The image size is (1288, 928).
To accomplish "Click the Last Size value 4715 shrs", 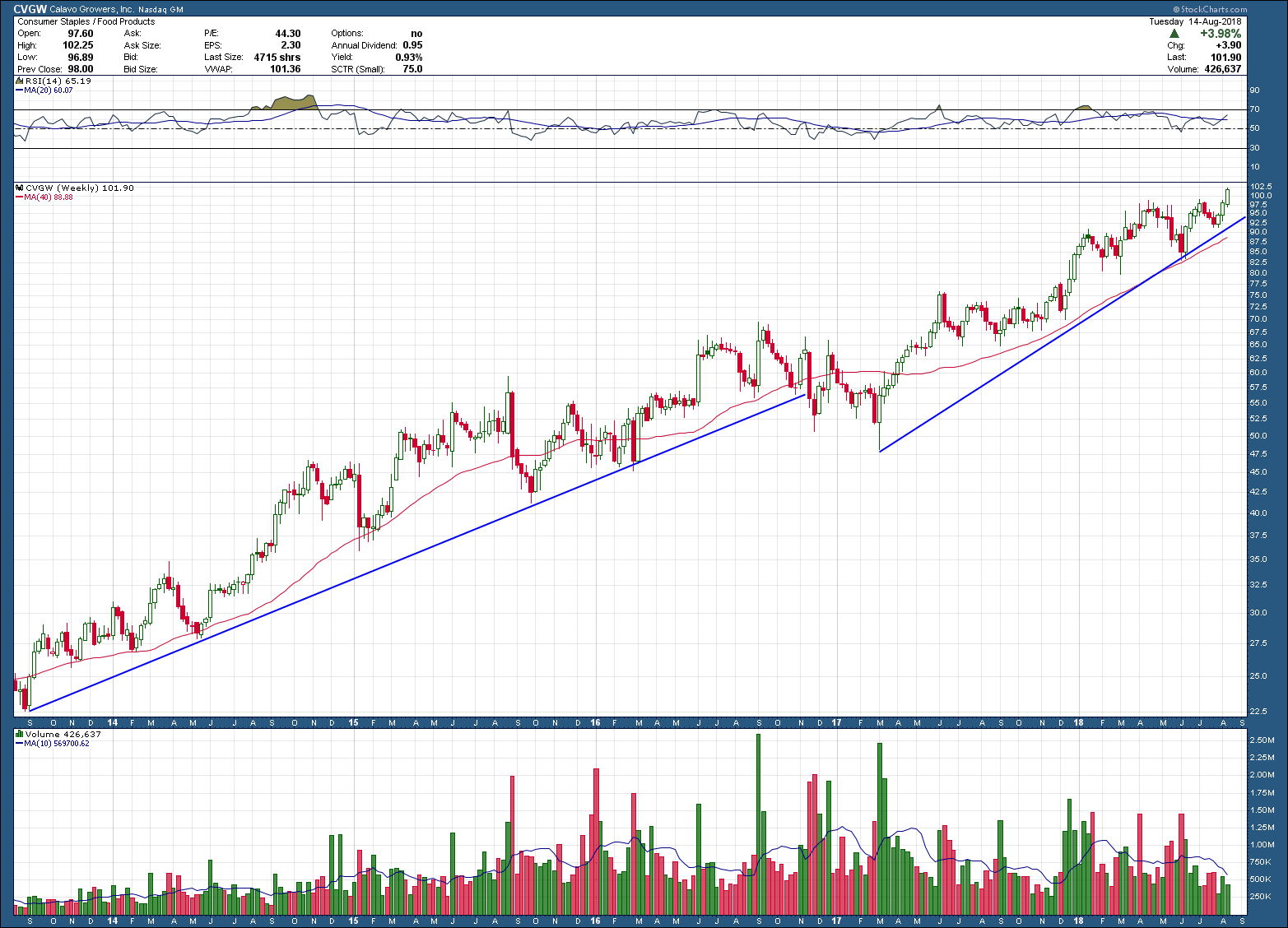I will pyautogui.click(x=277, y=58).
